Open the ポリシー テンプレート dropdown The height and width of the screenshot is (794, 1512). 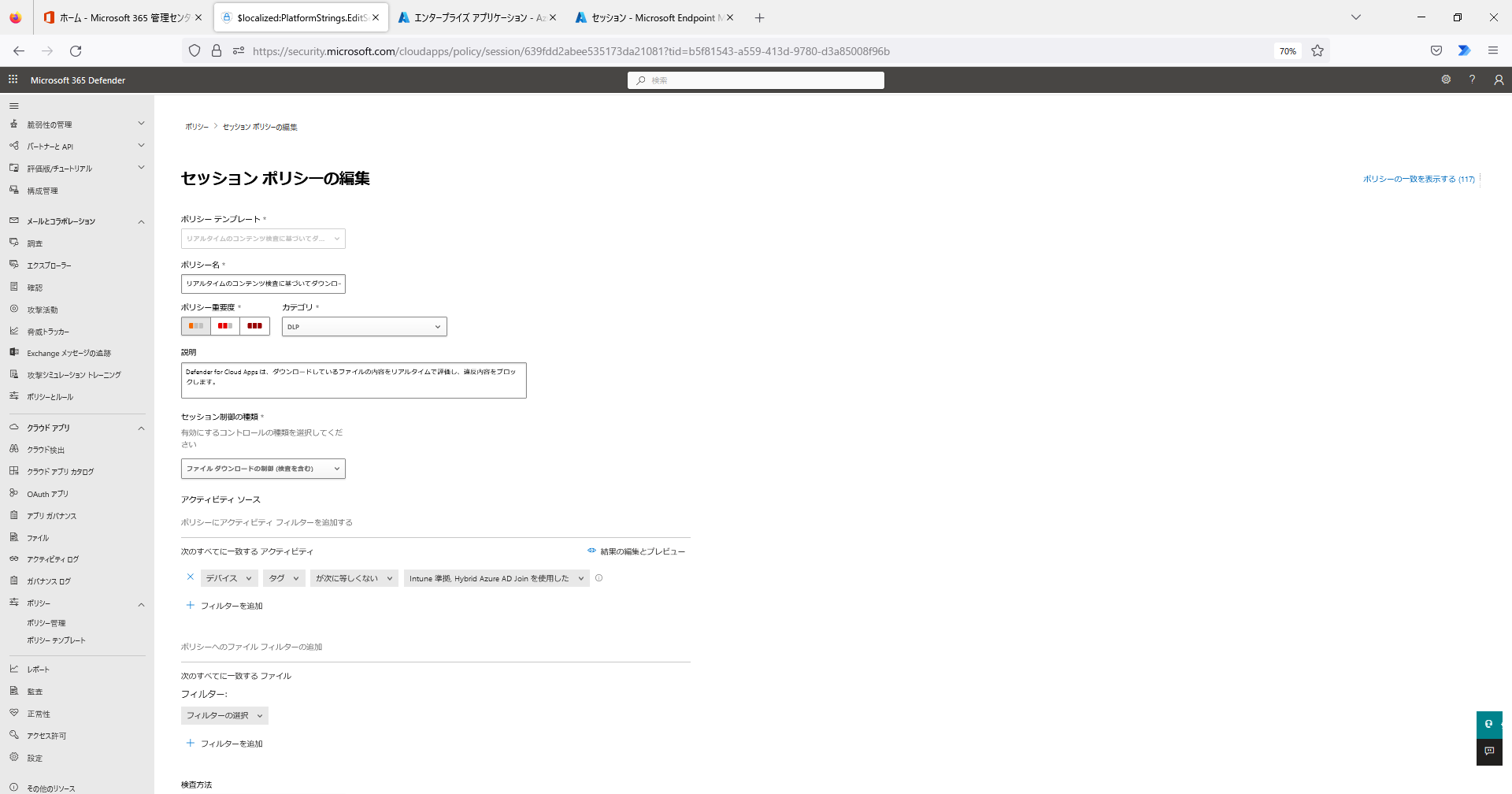[263, 239]
